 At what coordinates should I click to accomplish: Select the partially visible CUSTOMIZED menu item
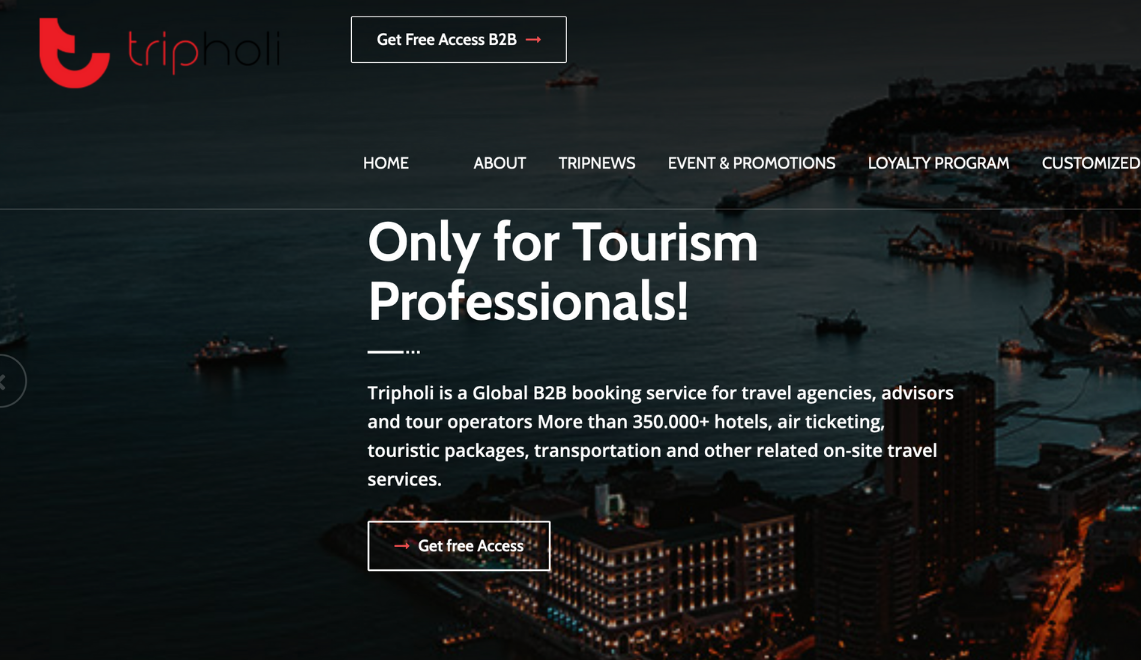[1091, 163]
